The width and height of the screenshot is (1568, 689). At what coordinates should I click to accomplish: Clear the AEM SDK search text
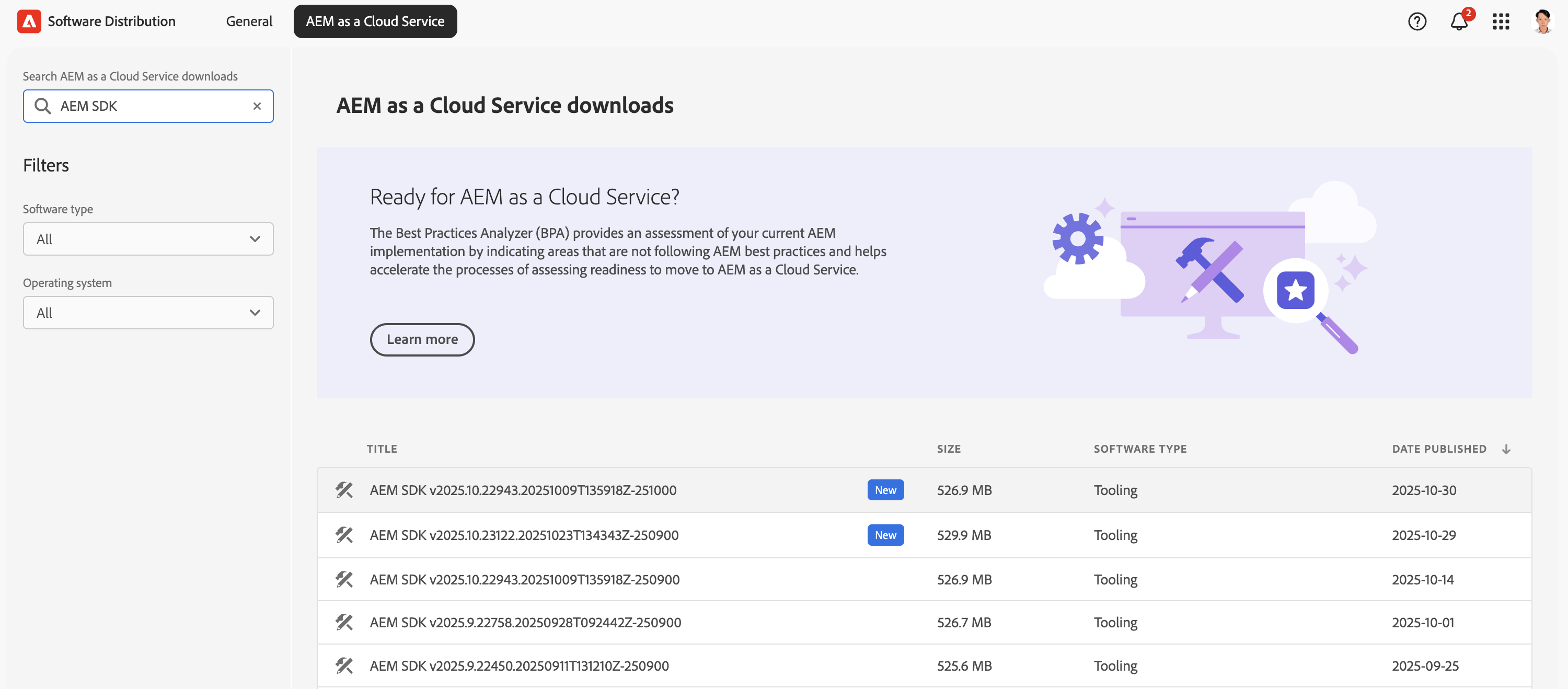[x=257, y=106]
